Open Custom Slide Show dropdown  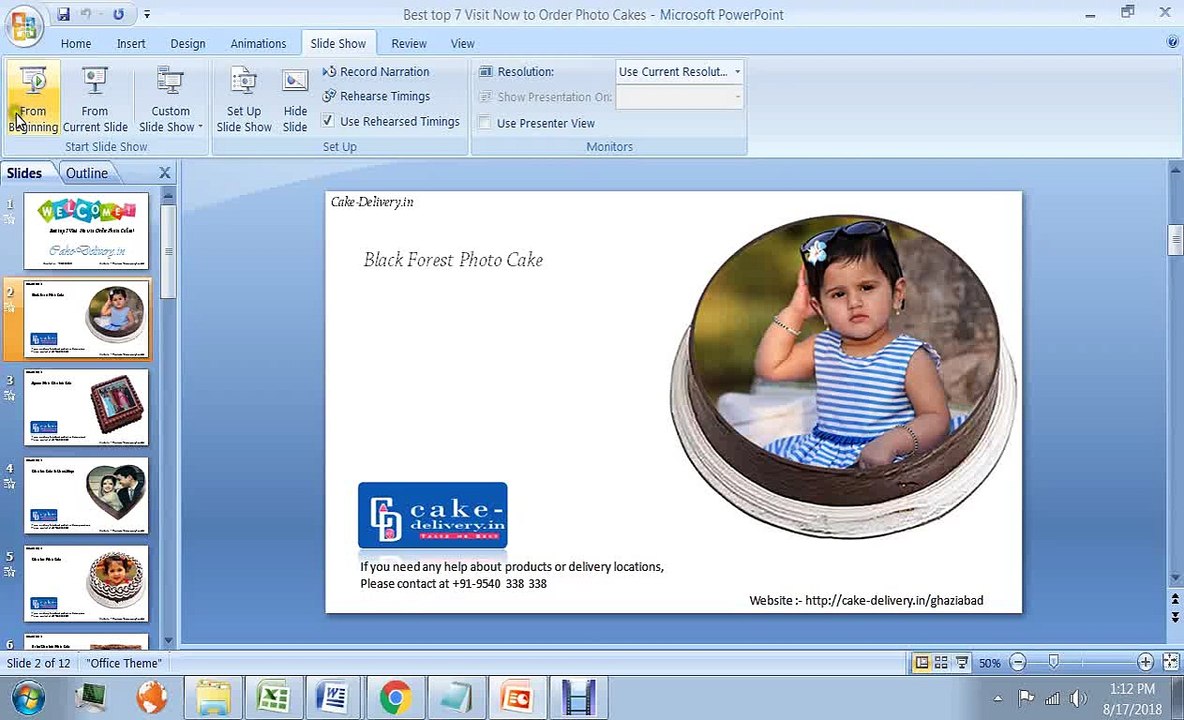(x=171, y=100)
